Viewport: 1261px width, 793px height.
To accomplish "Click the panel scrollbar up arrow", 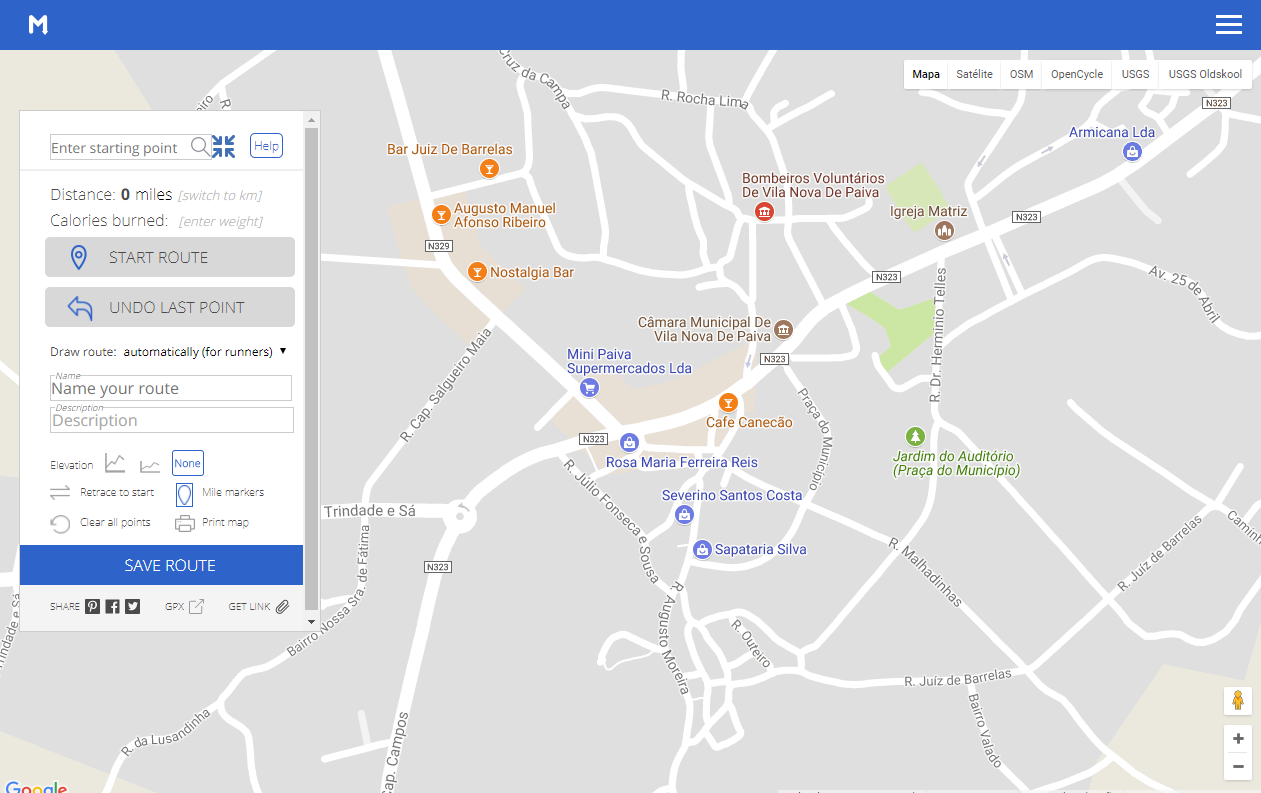I will 311,120.
